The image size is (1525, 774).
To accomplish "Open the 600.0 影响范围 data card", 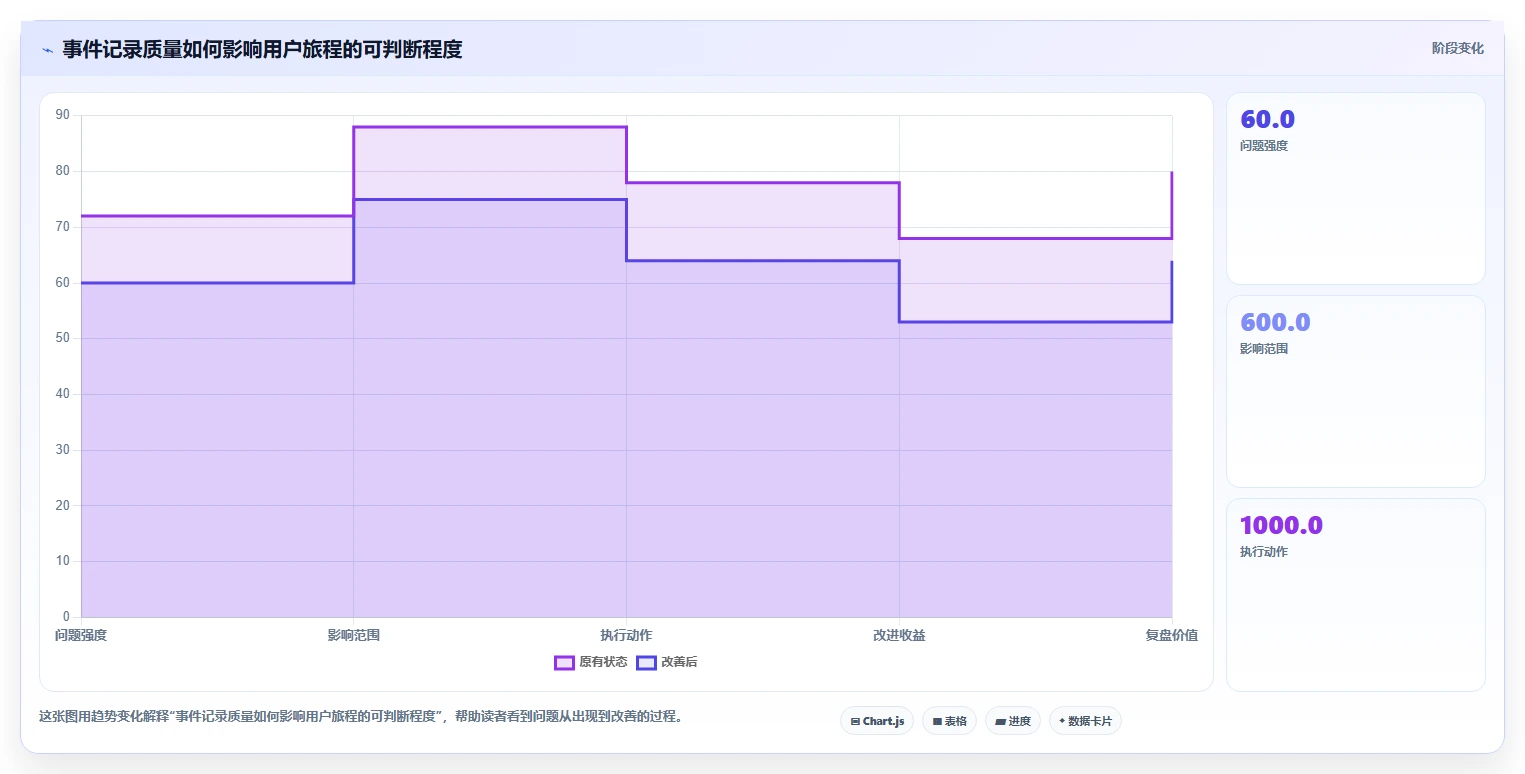I will (1355, 391).
